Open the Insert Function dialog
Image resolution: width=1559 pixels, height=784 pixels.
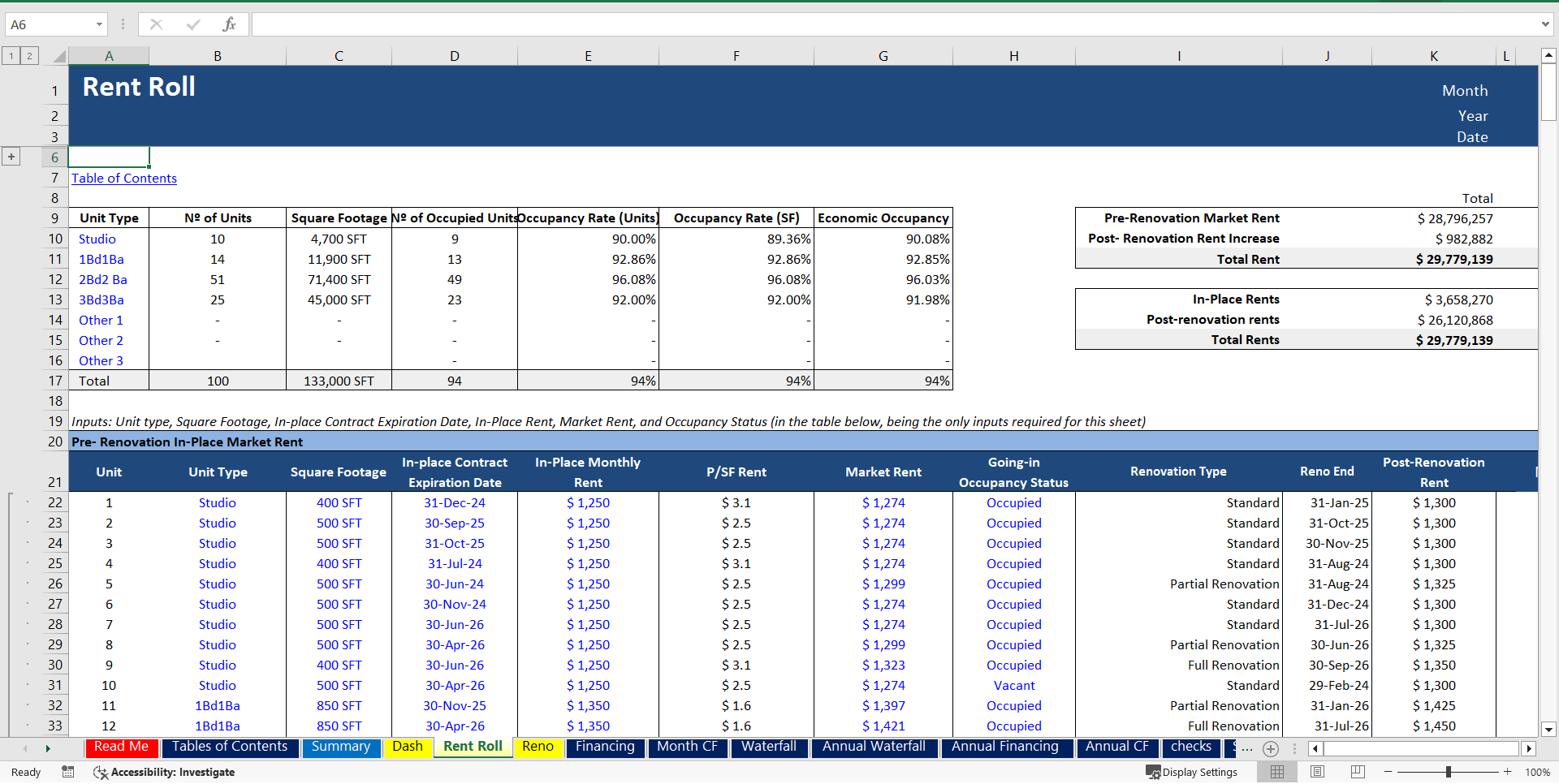coord(230,24)
